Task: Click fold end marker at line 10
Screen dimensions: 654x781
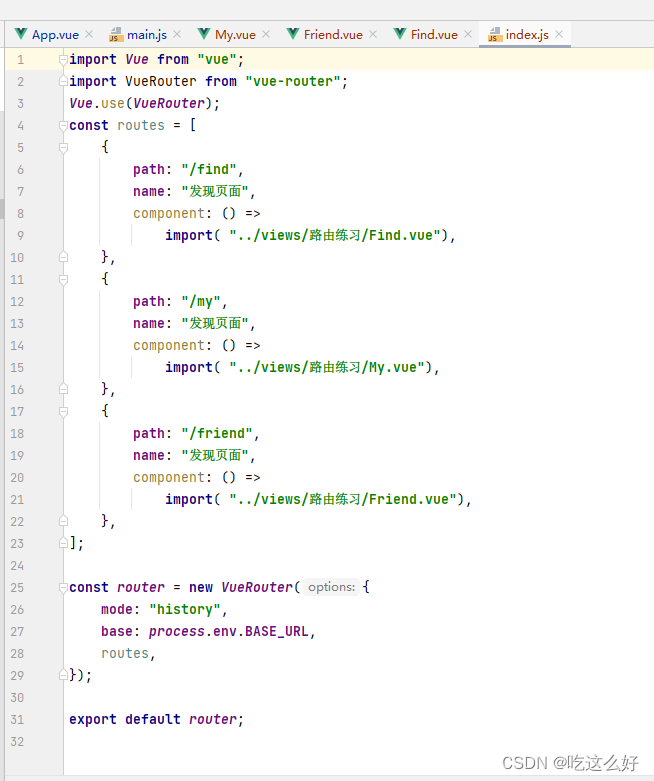Action: pyautogui.click(x=63, y=257)
